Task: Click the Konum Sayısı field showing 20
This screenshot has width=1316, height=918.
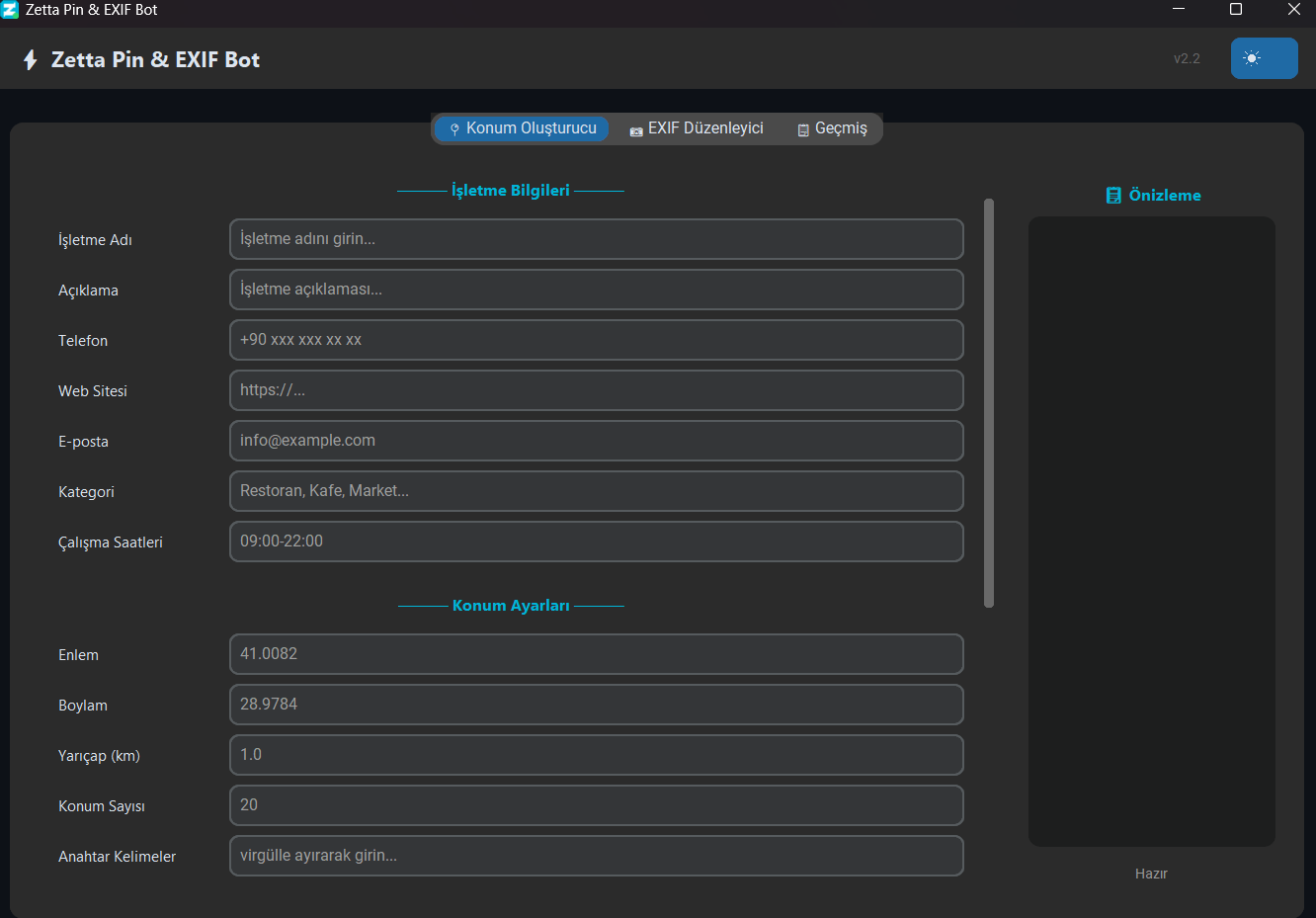Action: point(597,805)
